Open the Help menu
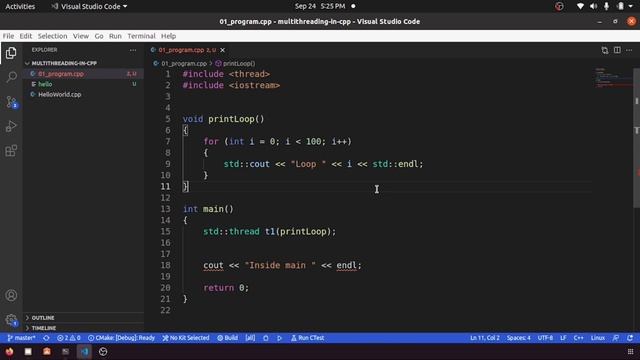The image size is (640, 360). 168,36
